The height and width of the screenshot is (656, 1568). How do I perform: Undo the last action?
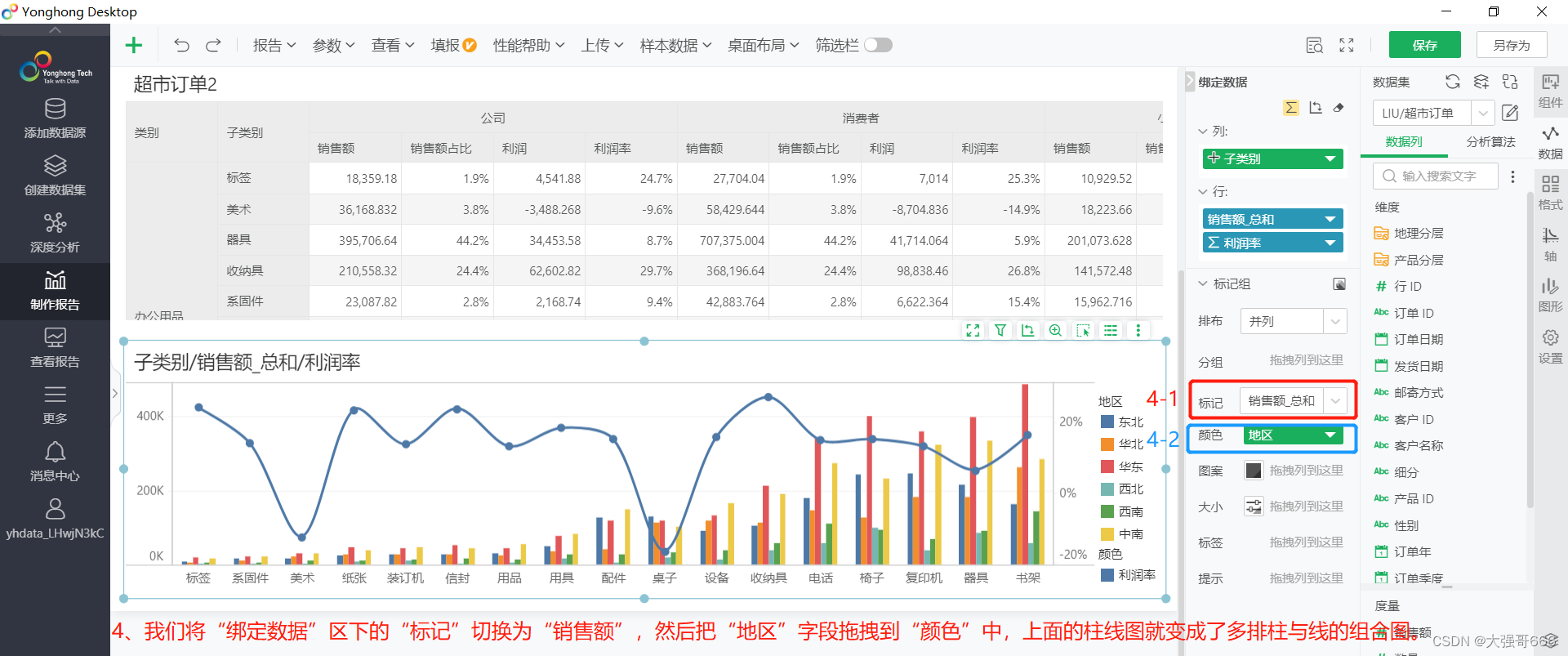point(181,45)
